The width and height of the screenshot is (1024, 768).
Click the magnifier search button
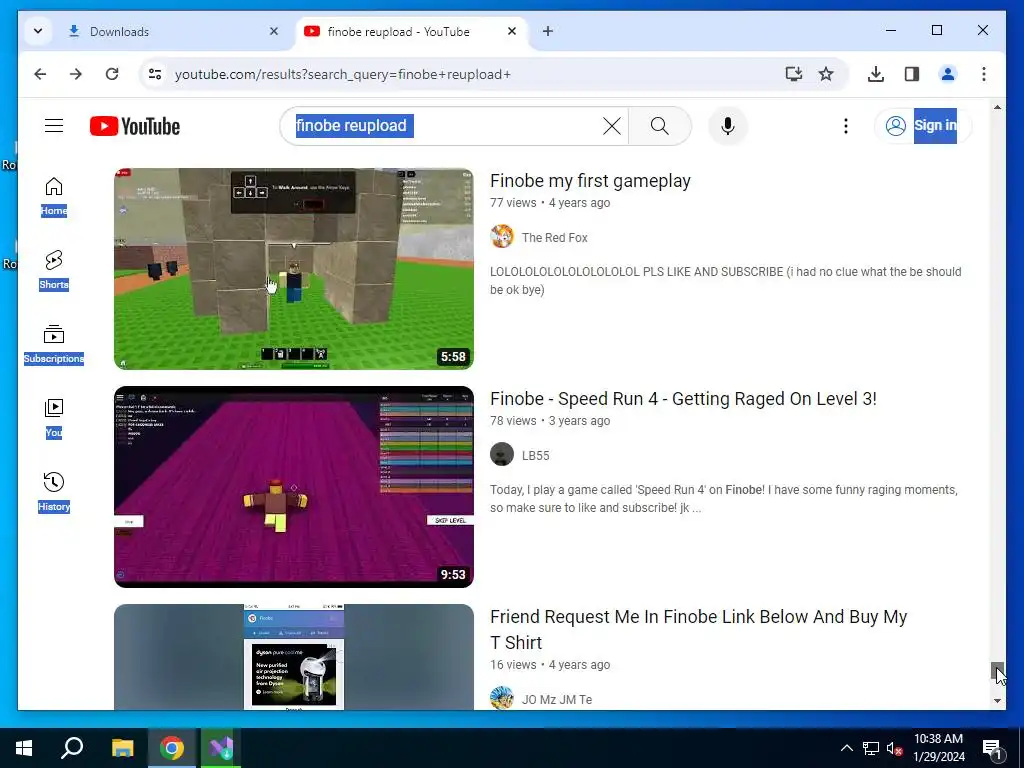pyautogui.click(x=660, y=125)
